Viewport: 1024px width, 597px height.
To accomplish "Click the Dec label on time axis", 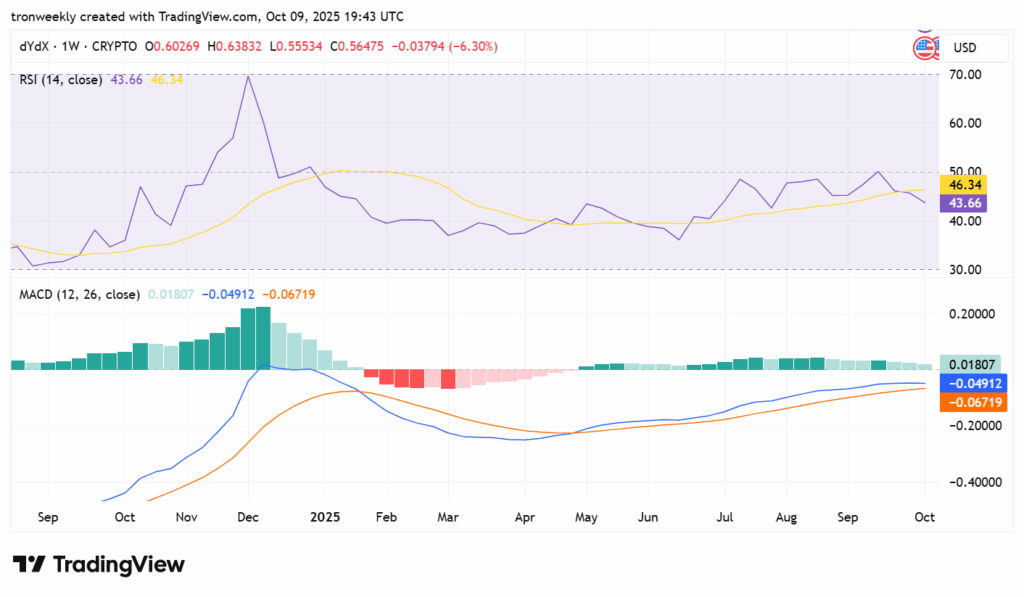I will pyautogui.click(x=249, y=518).
